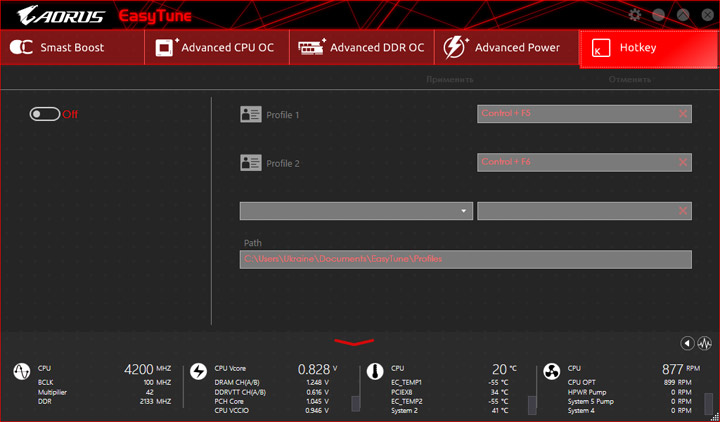Click the EC_TEMP2 temperature row
Screen dimensions: 720x422
click(450, 401)
